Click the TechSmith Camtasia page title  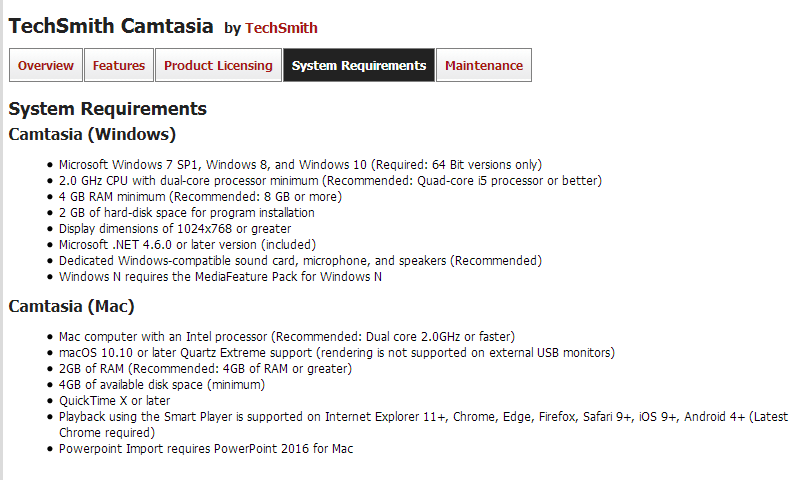(110, 26)
